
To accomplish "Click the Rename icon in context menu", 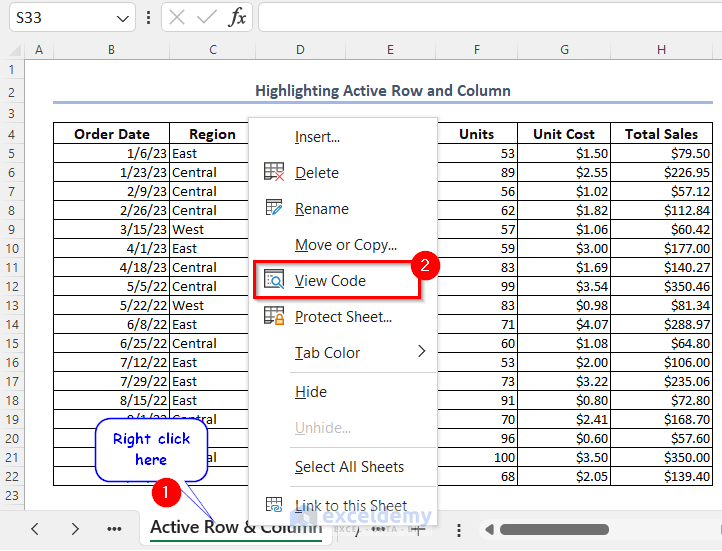I will click(x=274, y=208).
